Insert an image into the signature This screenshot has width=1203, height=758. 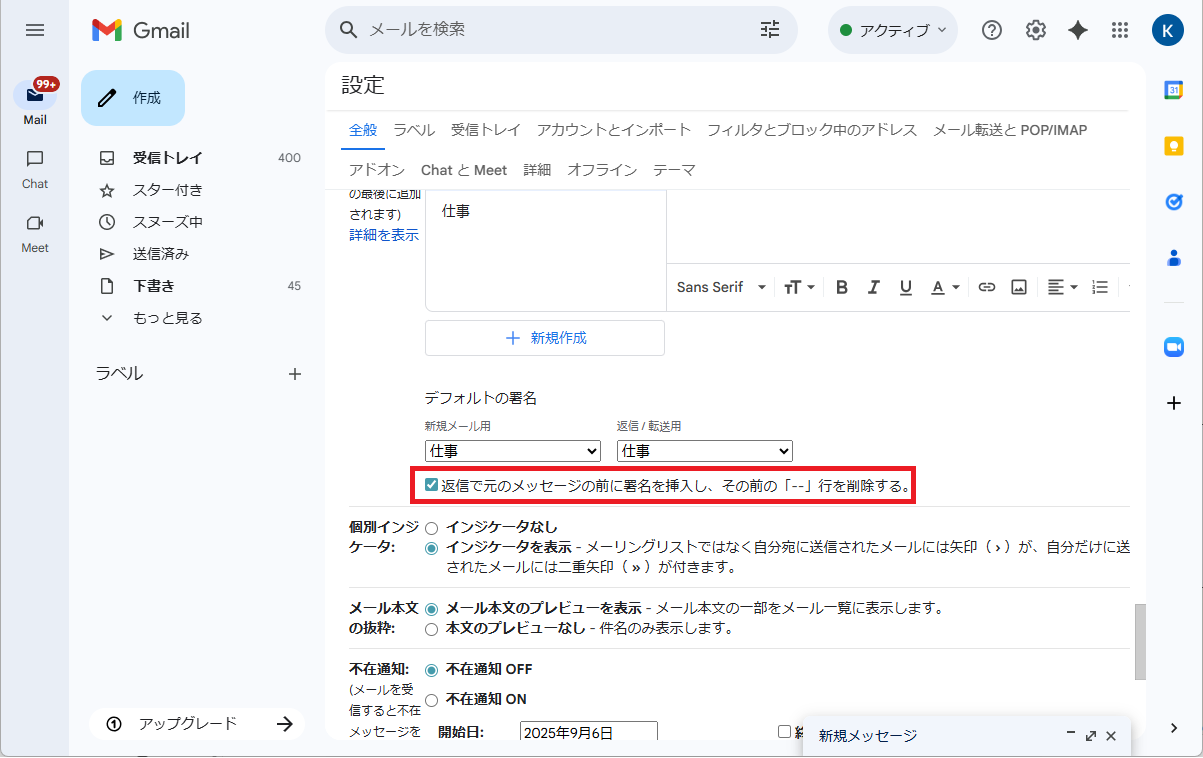(1018, 287)
